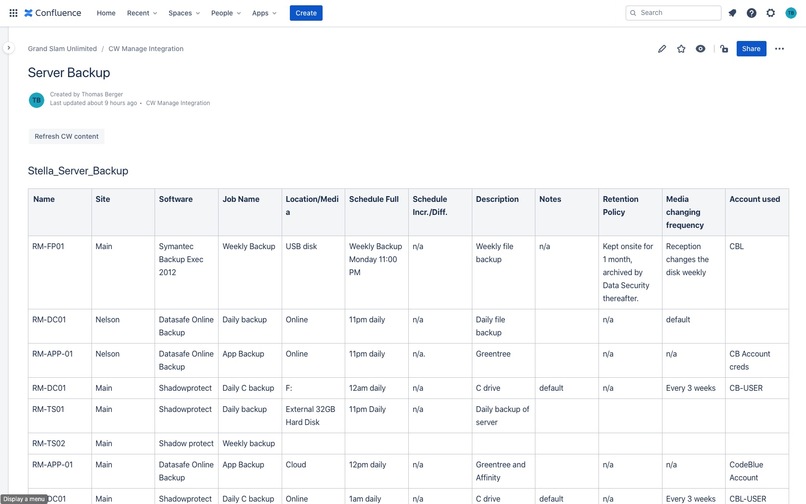Click the Stella_Server_Backup heading

pos(78,171)
